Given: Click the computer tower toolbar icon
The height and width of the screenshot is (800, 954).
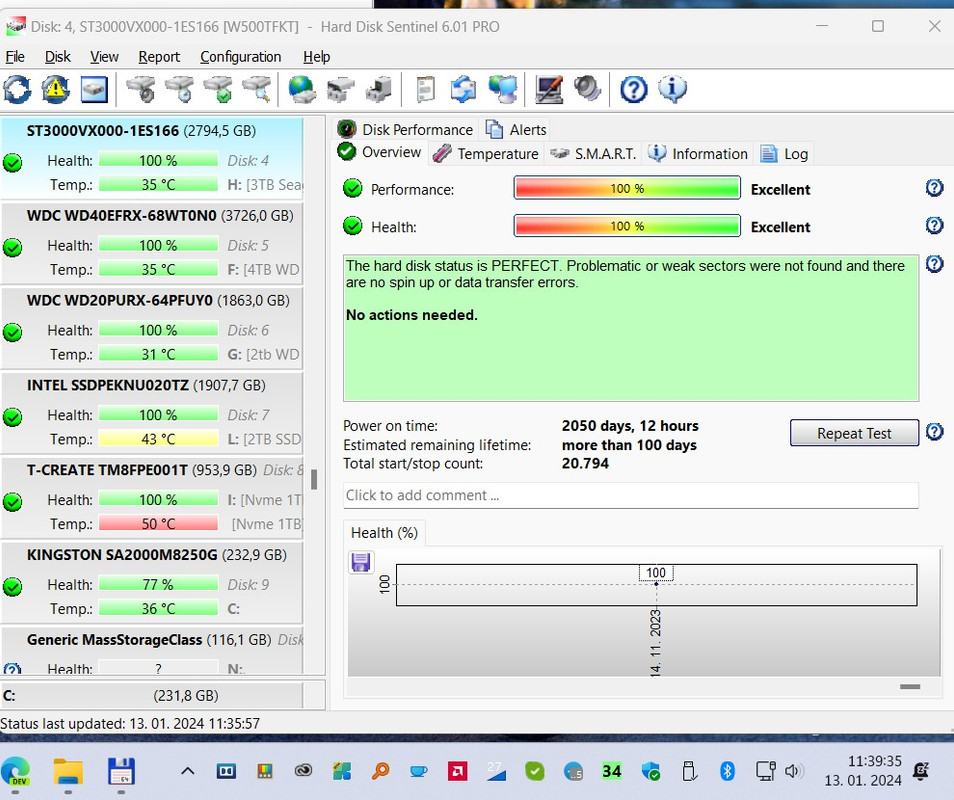Looking at the screenshot, I should pyautogui.click(x=379, y=89).
